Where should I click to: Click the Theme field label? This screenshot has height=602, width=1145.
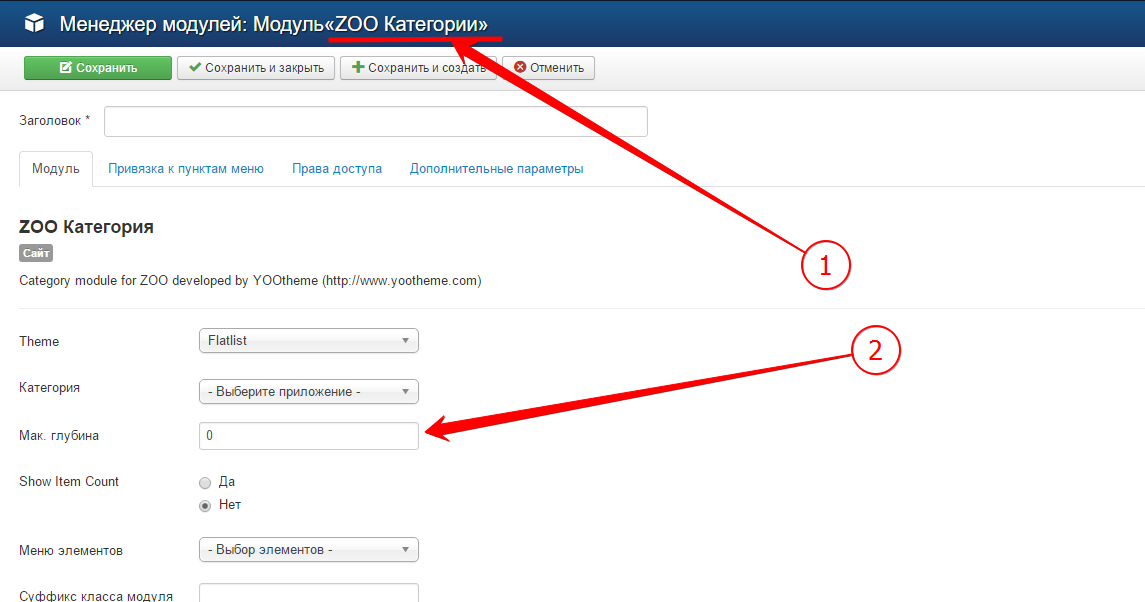(39, 341)
